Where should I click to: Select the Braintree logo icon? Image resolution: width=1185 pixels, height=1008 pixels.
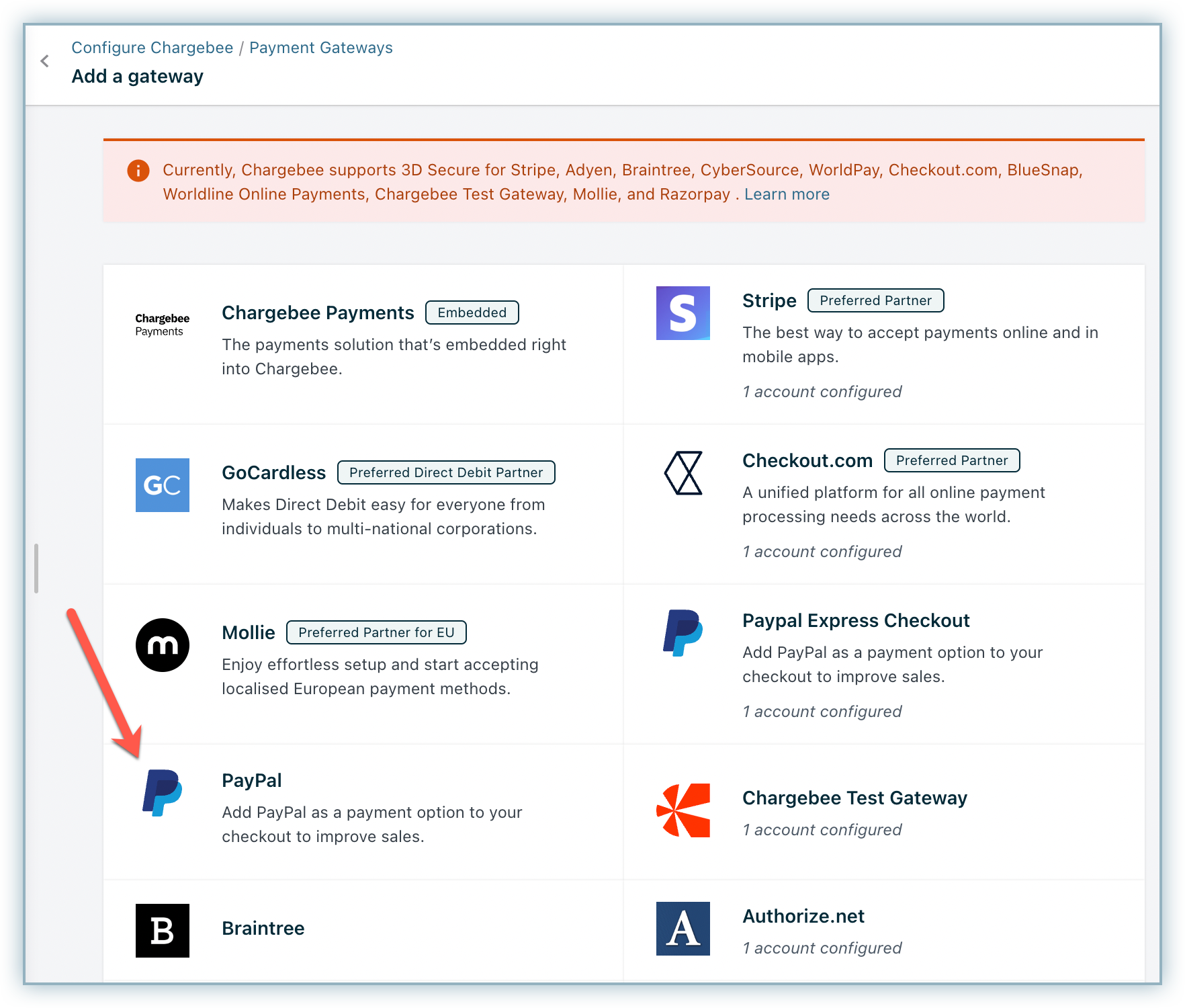click(x=162, y=930)
